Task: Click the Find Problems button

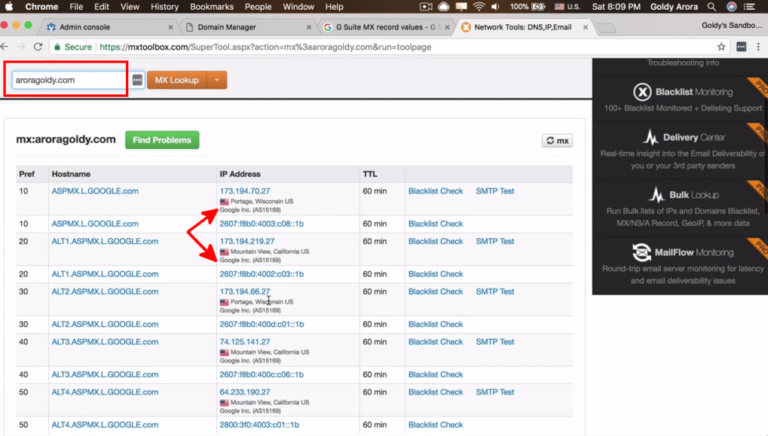Action: [162, 140]
